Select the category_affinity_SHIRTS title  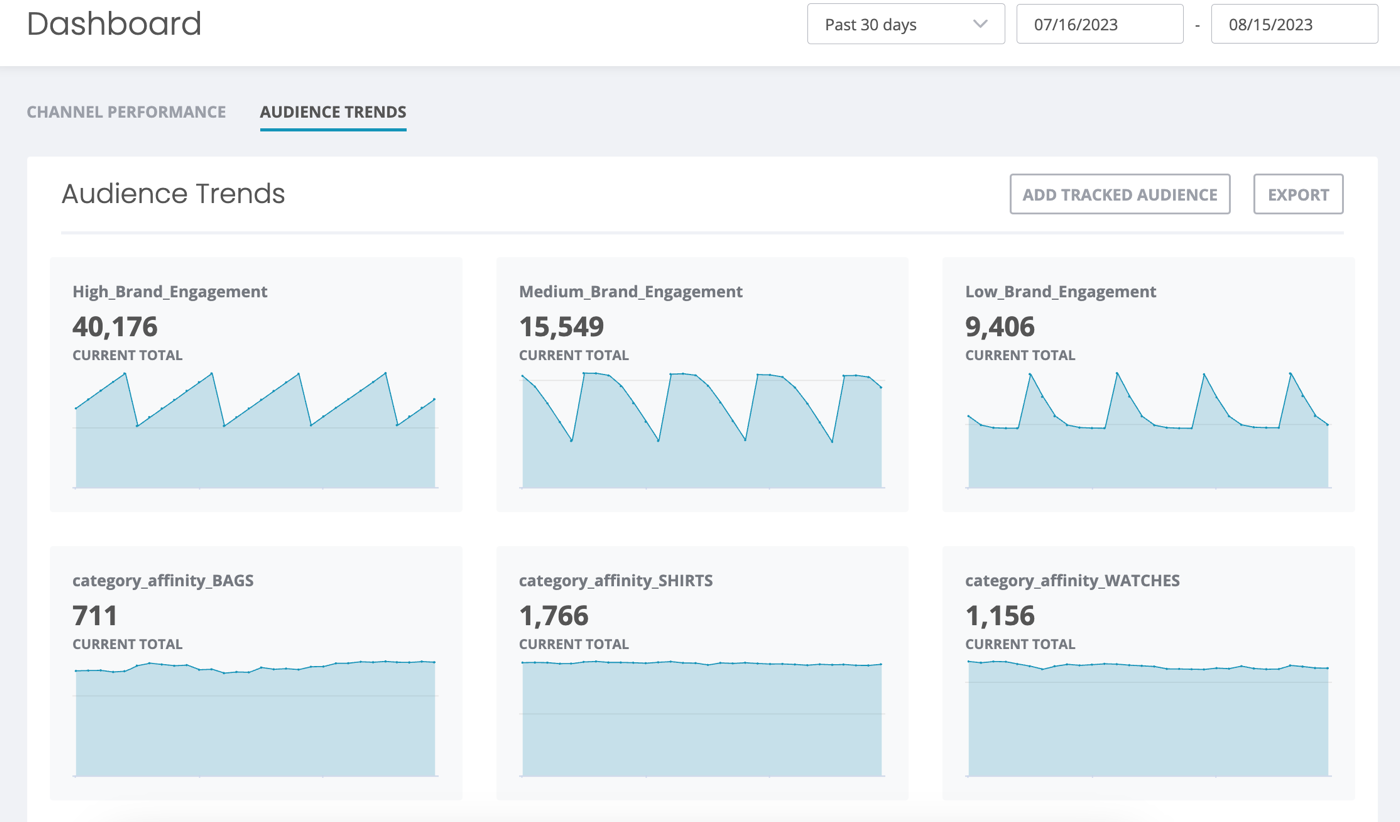coord(615,581)
